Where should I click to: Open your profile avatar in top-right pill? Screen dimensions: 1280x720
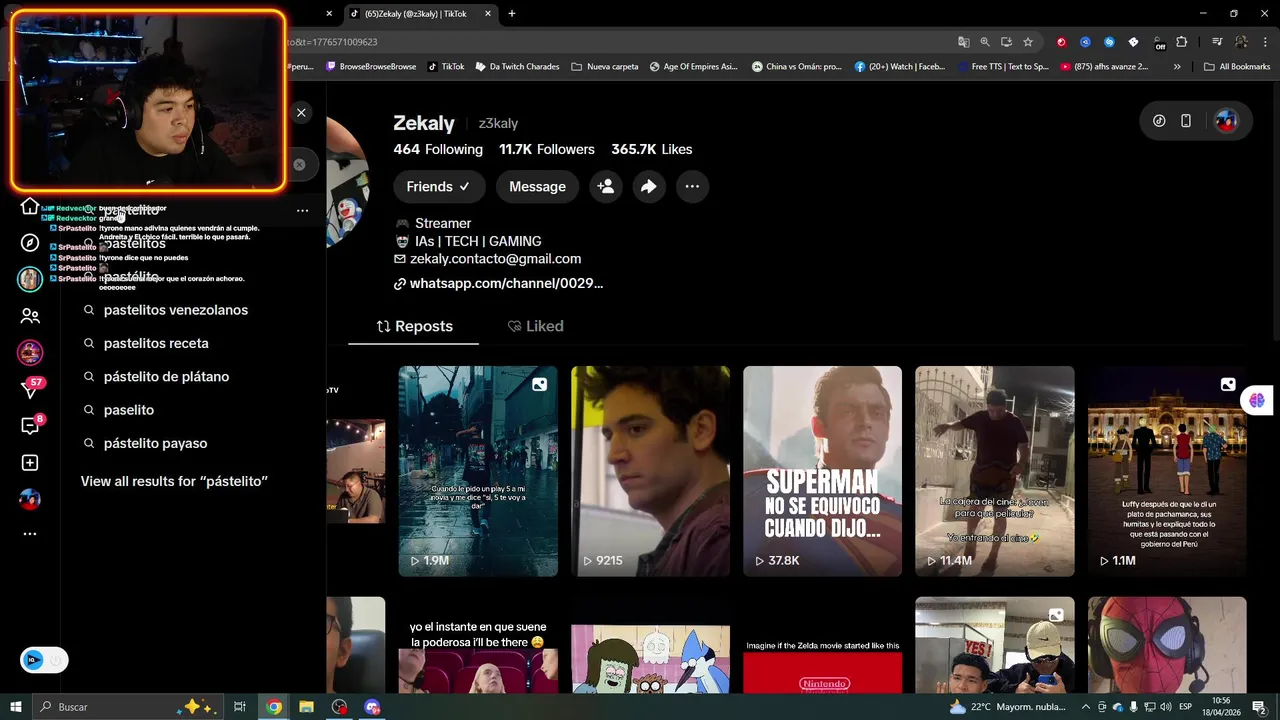(1226, 121)
